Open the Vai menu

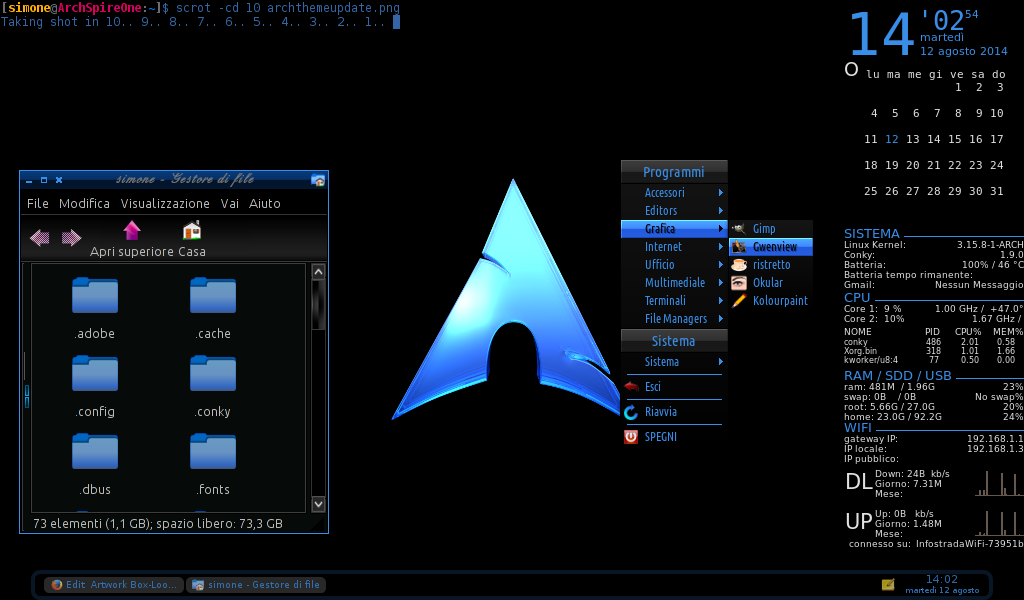tap(230, 204)
